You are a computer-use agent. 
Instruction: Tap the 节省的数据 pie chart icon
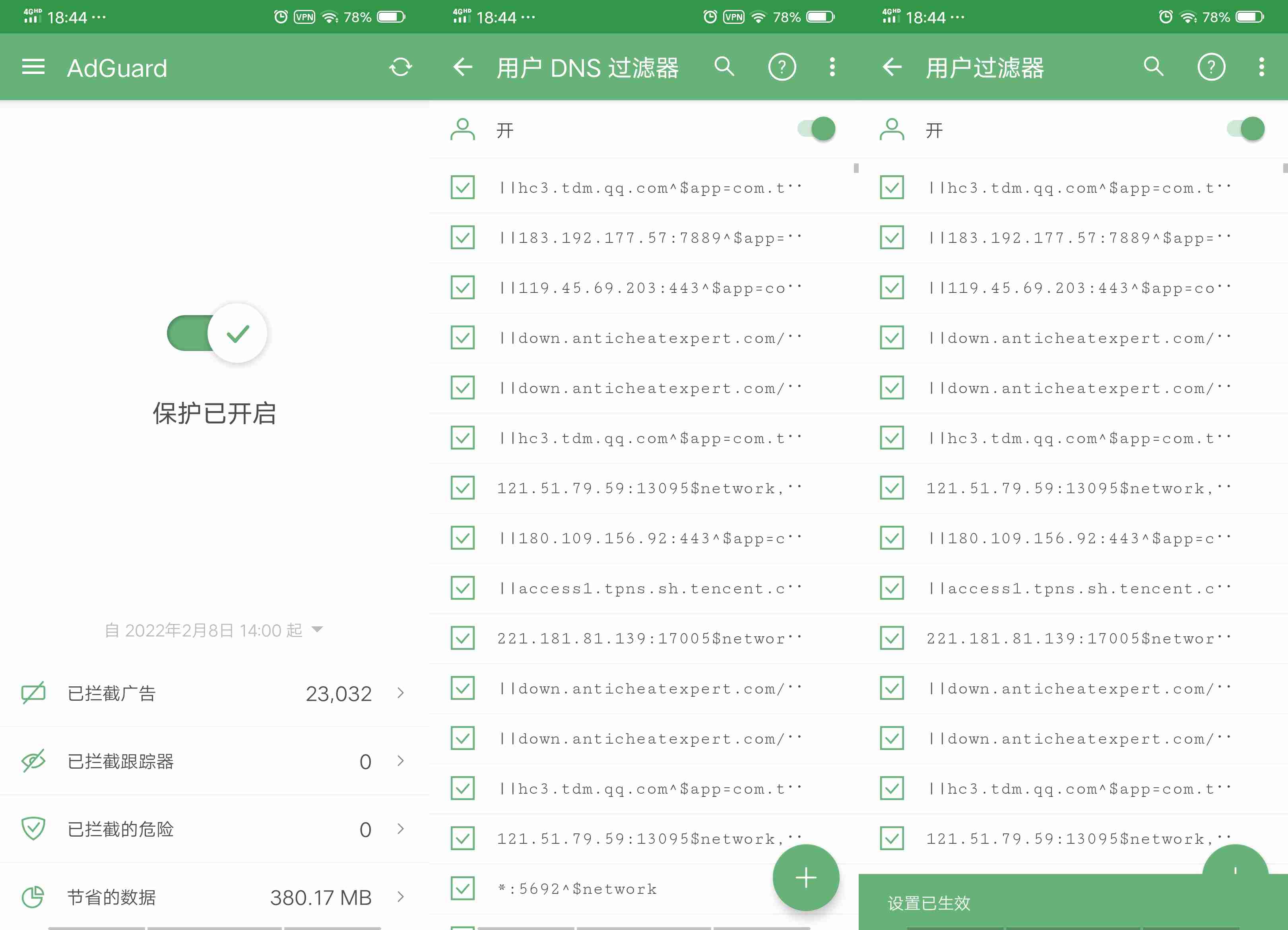pyautogui.click(x=33, y=897)
